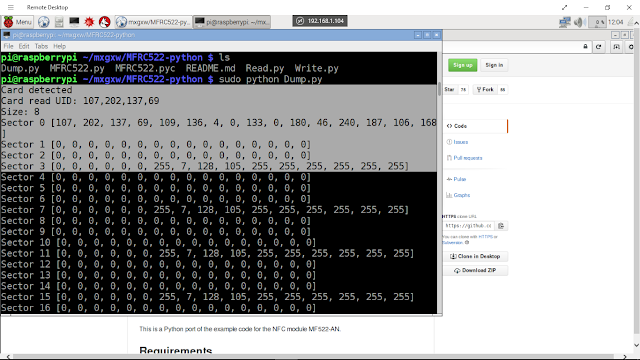Open the Pulse link
This screenshot has width=640, height=360.
click(459, 179)
